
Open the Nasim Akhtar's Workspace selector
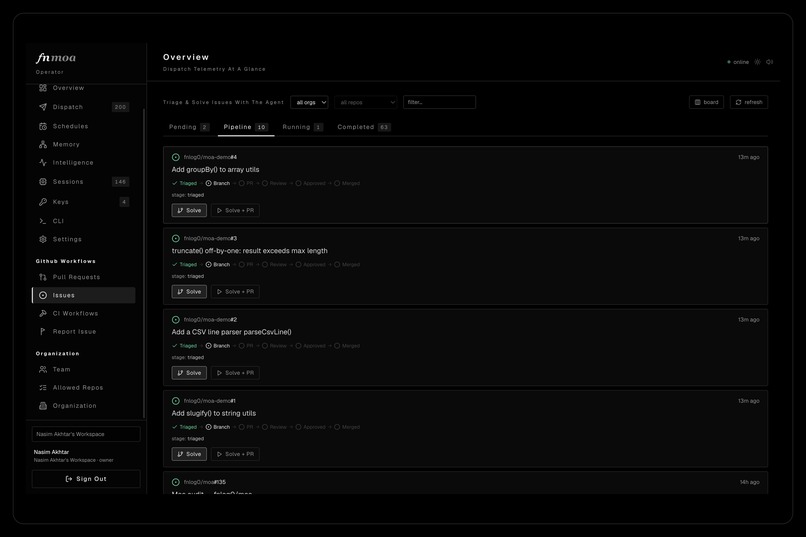(86, 434)
